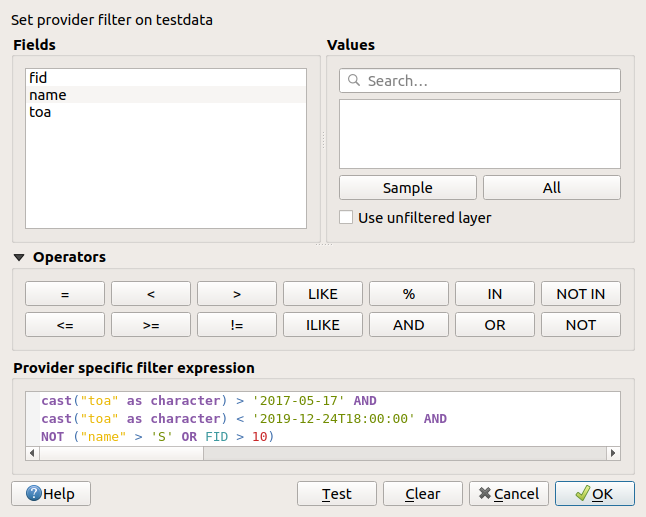646x517 pixels.
Task: Add the AND operator
Action: click(x=408, y=325)
